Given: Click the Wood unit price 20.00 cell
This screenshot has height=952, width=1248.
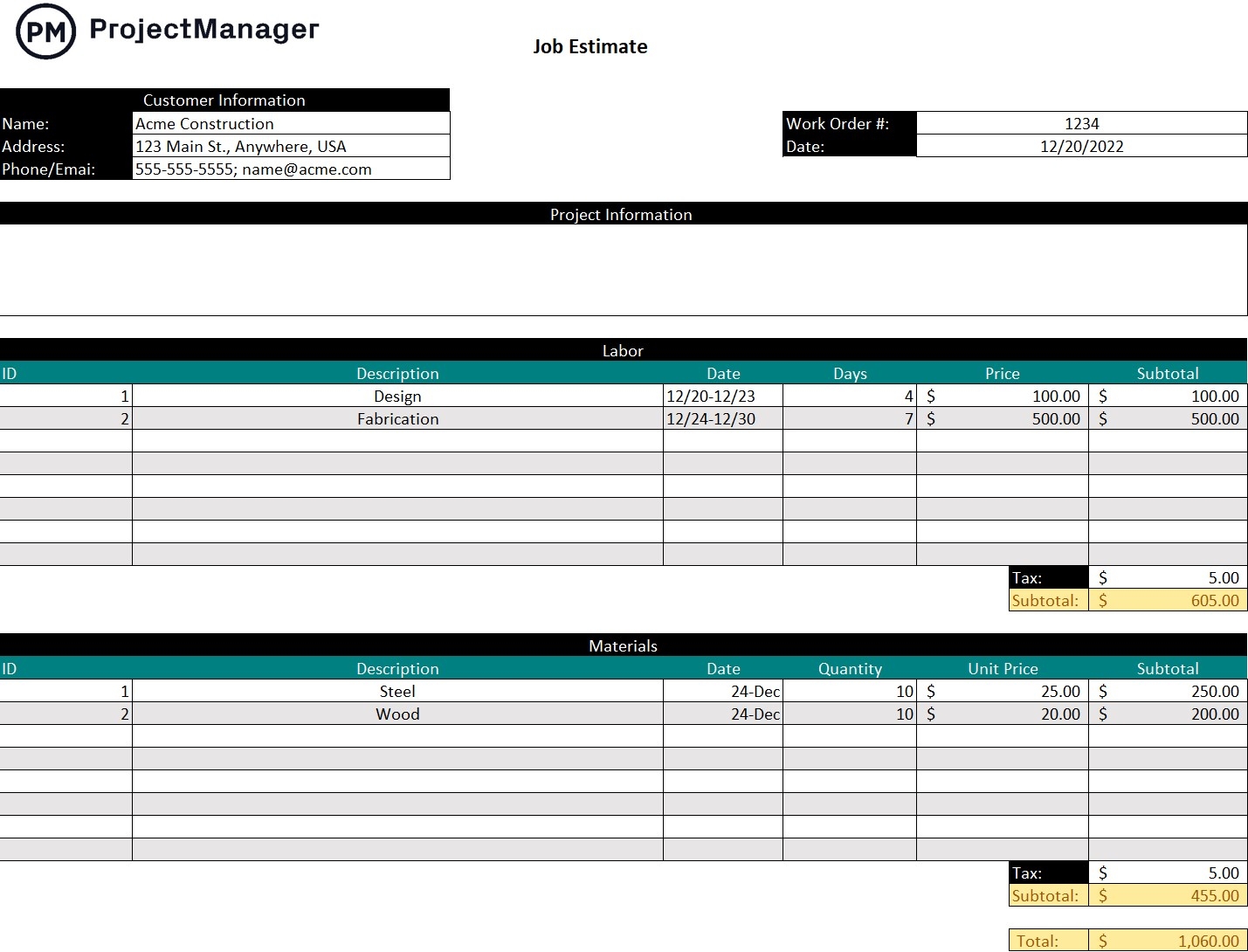Looking at the screenshot, I should 1003,714.
